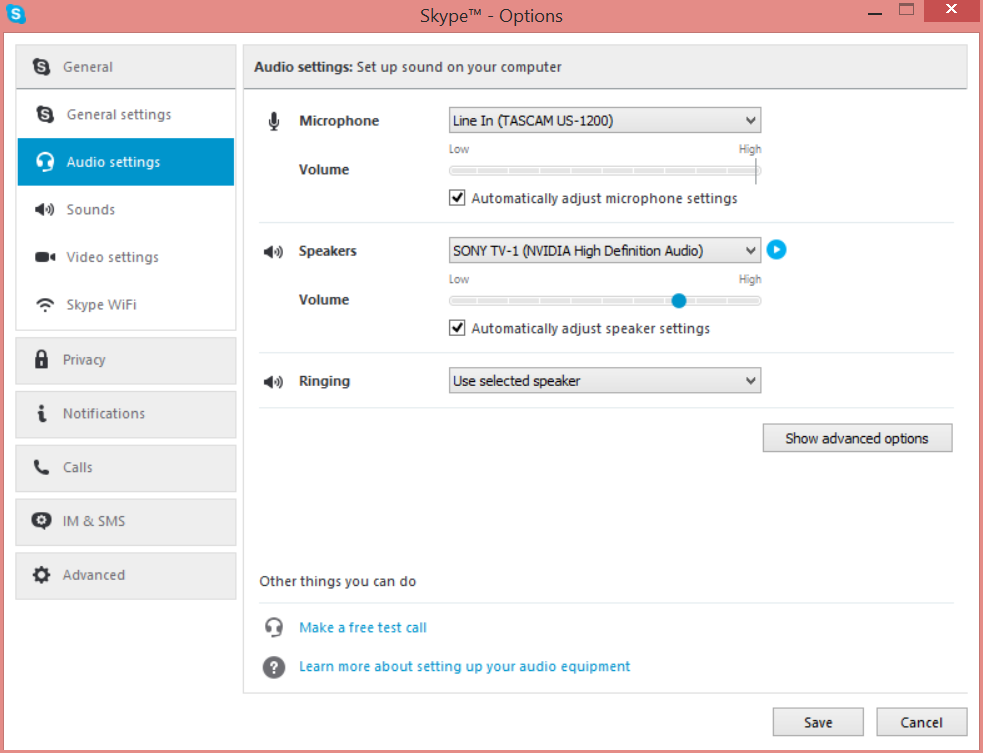This screenshot has height=753, width=983.
Task: Click the speaker icon next to Sounds
Action: (45, 209)
